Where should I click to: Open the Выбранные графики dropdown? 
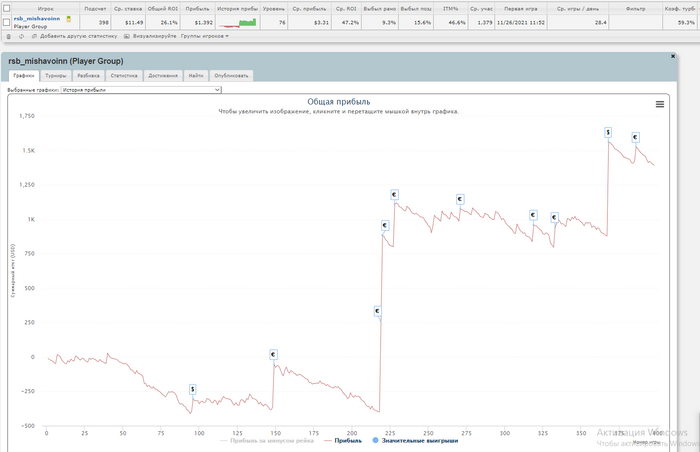click(x=140, y=89)
